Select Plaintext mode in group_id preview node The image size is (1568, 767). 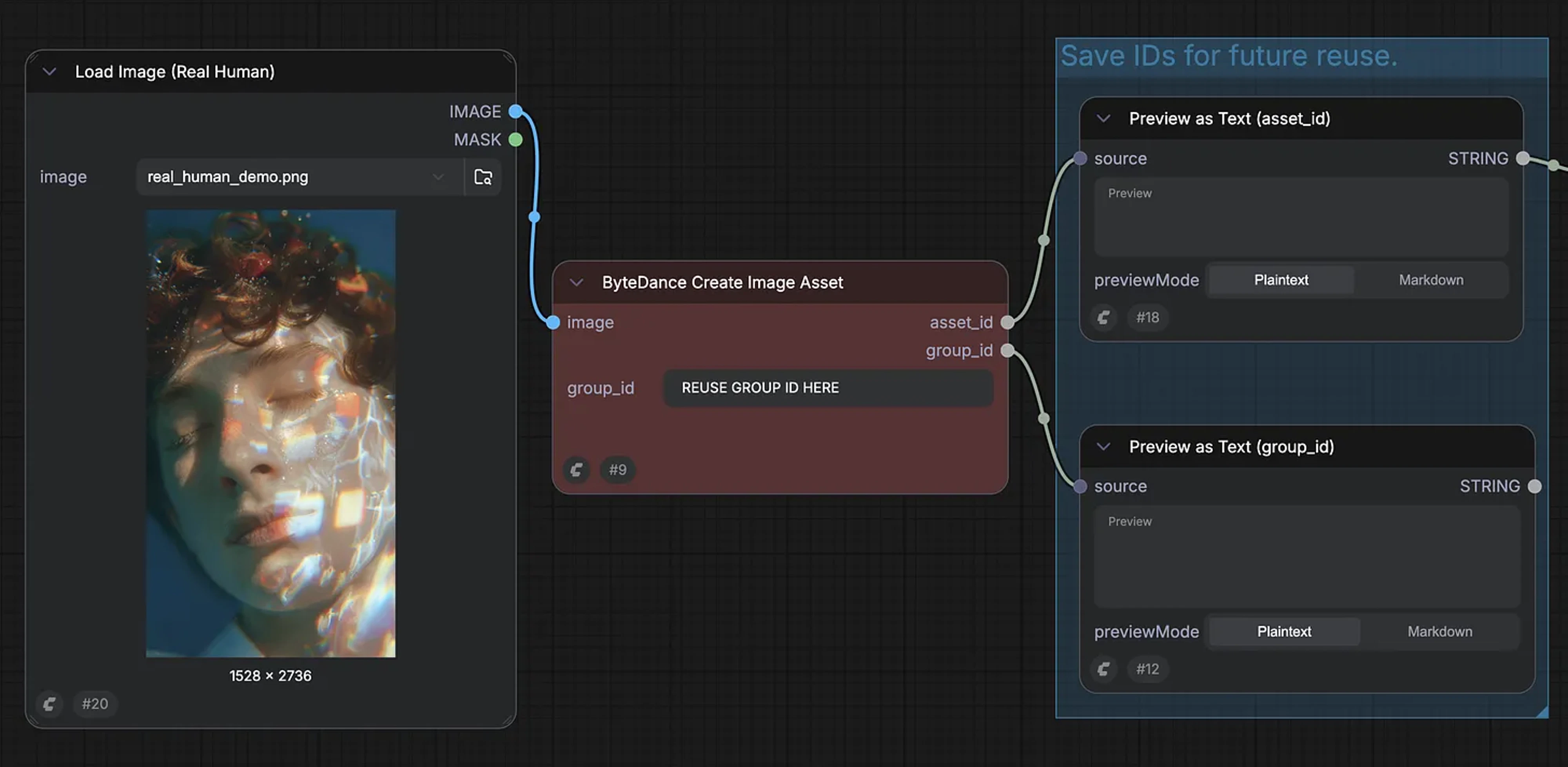(1284, 632)
